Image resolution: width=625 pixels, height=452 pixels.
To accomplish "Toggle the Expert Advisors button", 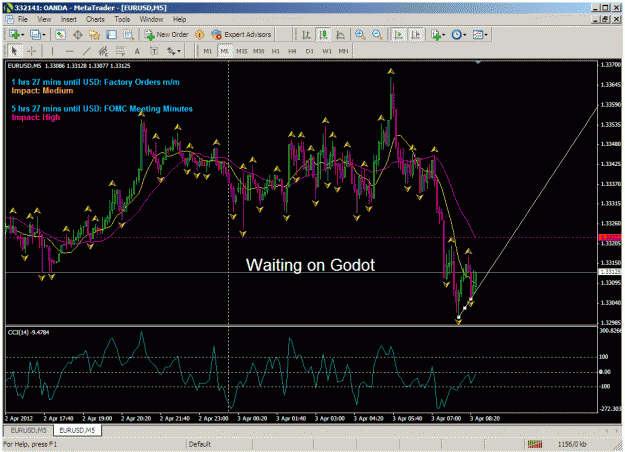I will click(242, 35).
